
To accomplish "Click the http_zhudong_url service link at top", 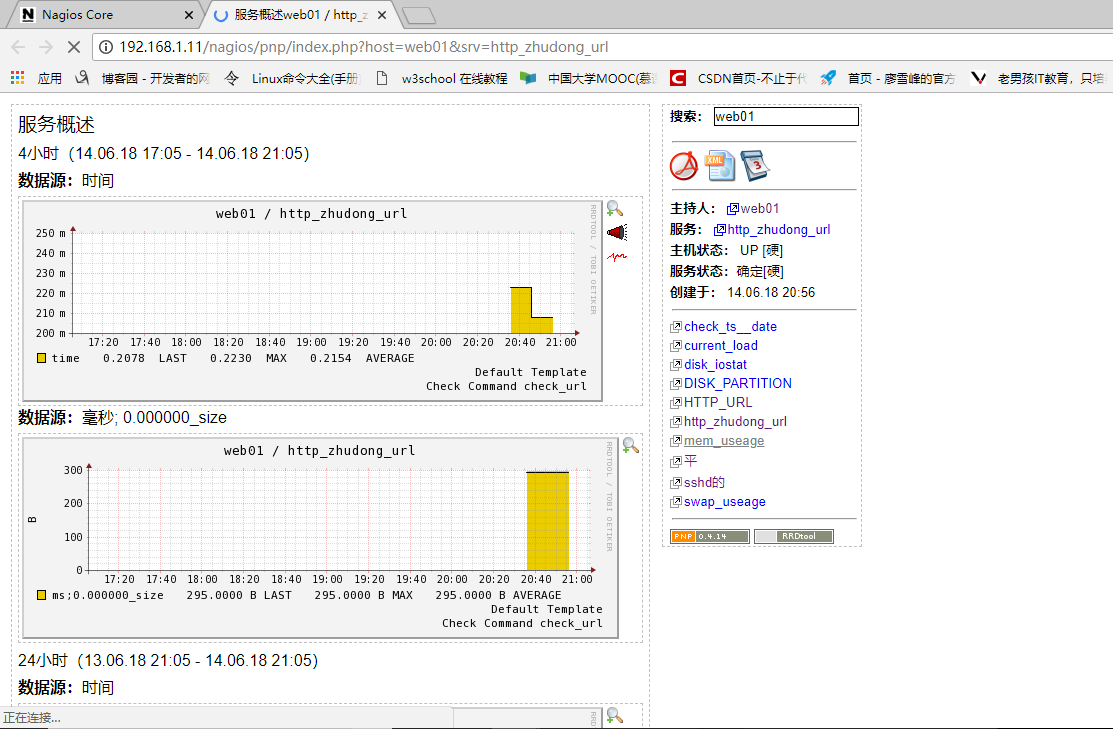I will (779, 230).
